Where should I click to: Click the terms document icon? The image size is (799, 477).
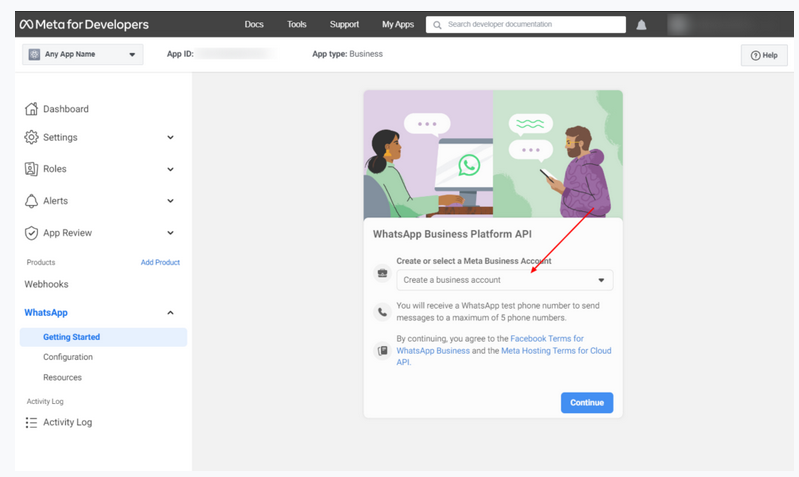click(x=382, y=351)
